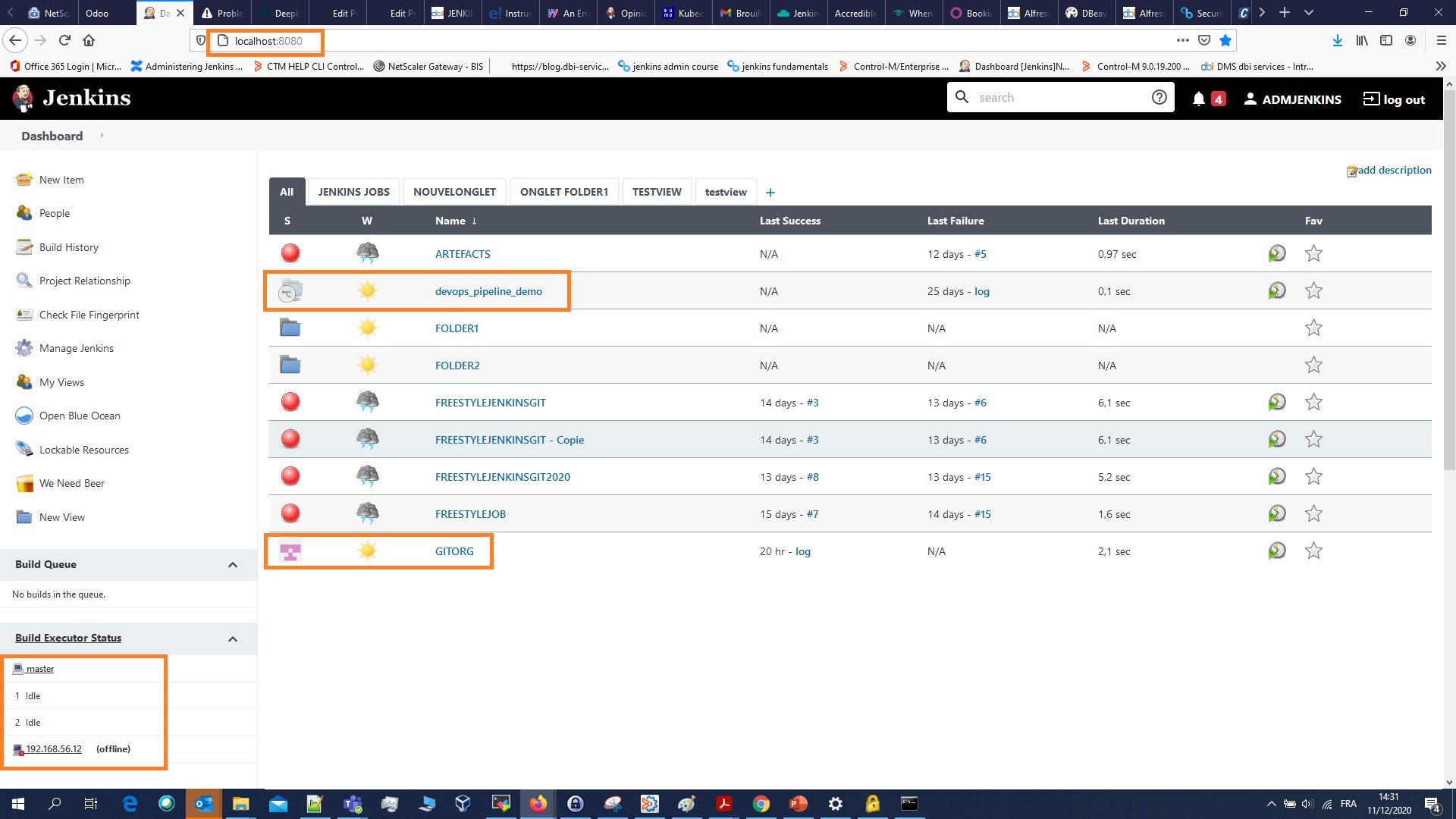Image resolution: width=1456 pixels, height=819 pixels.
Task: Click the Windows Start button
Action: 18,804
